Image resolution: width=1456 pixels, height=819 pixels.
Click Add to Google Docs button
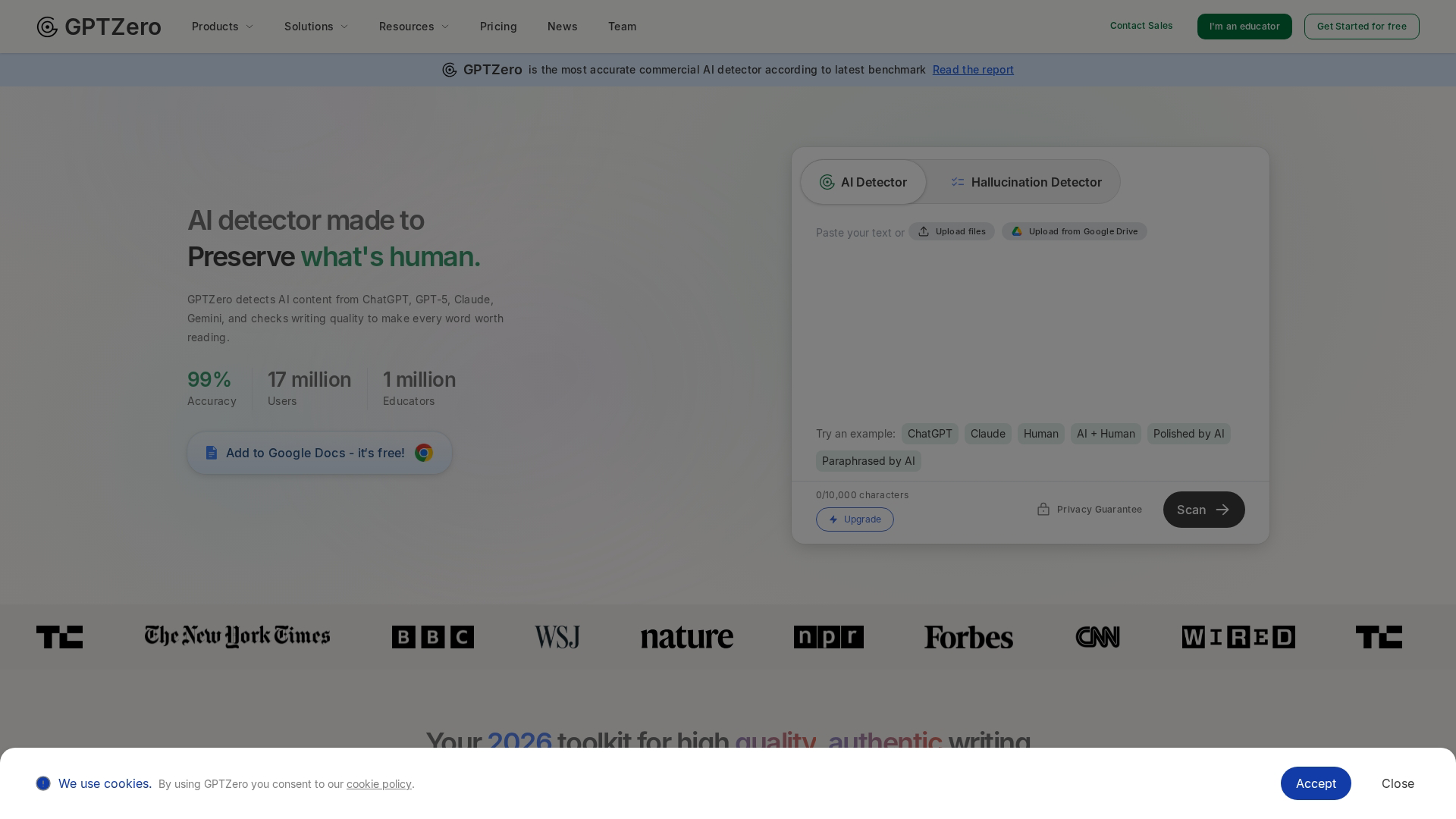[x=319, y=453]
